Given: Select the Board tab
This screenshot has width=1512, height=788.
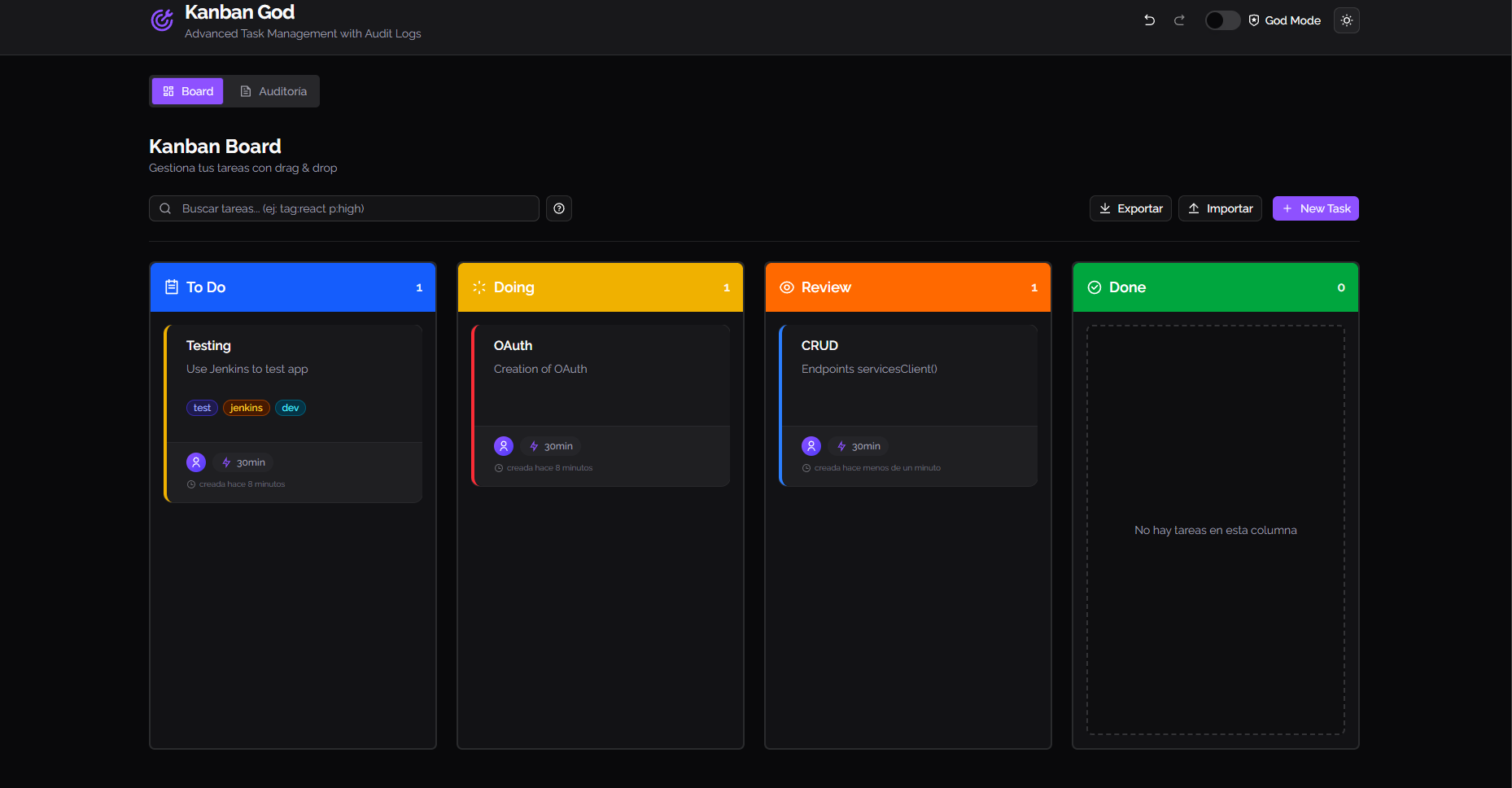Looking at the screenshot, I should click(x=188, y=91).
